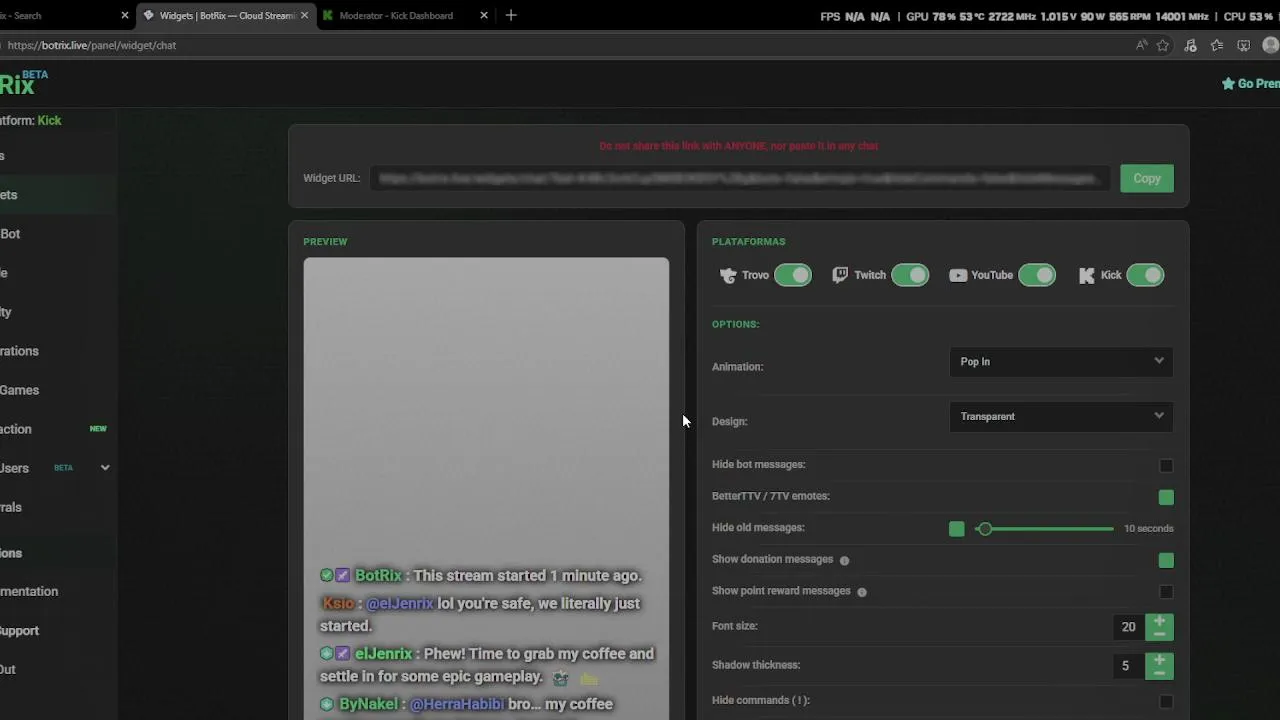Uncheck the Show donation messages checkbox
Screen dimensions: 1280x720
pos(1166,560)
